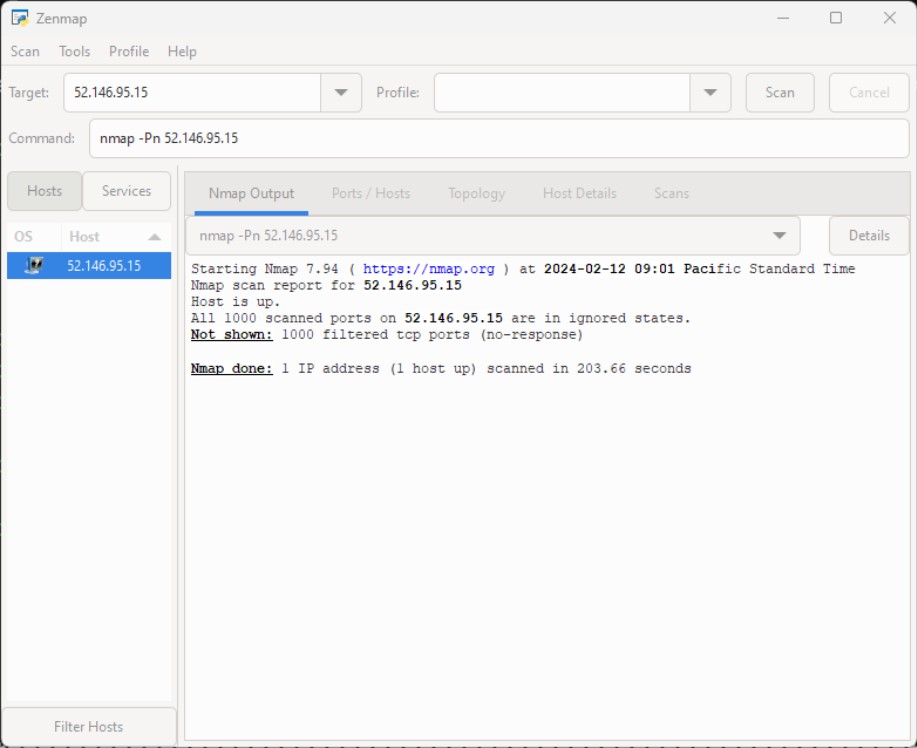Click the Scan button
Image resolution: width=917 pixels, height=748 pixels.
[x=780, y=92]
